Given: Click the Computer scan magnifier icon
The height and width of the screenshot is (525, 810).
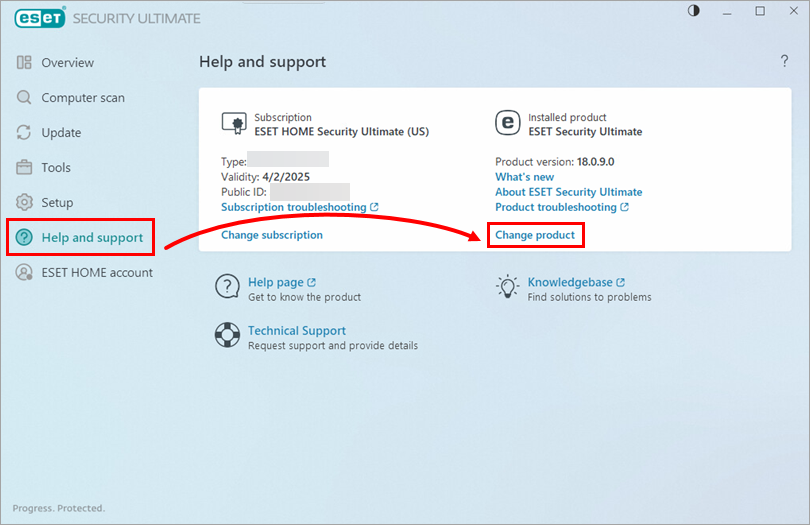Looking at the screenshot, I should point(24,97).
